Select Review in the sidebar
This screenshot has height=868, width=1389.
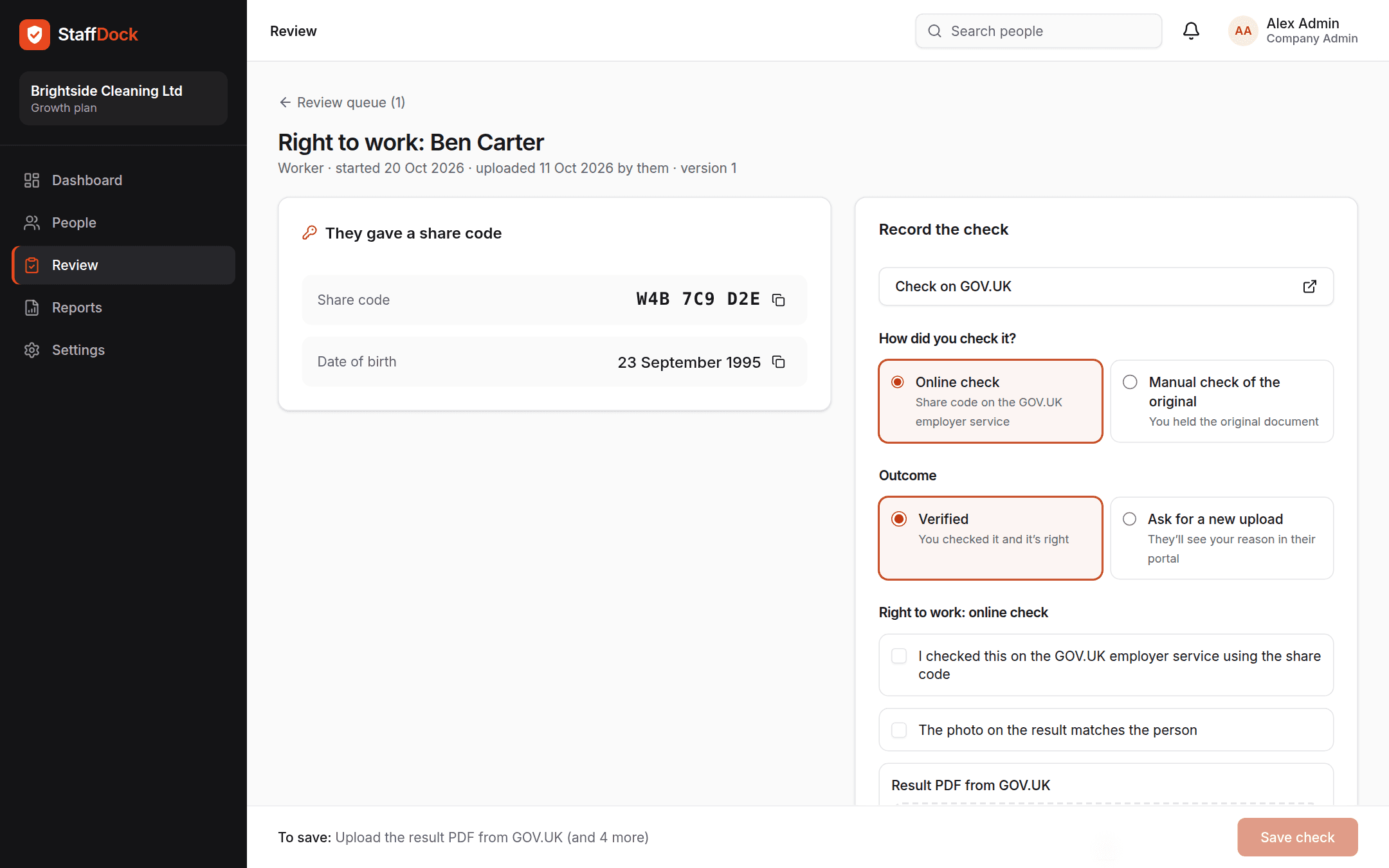[123, 265]
